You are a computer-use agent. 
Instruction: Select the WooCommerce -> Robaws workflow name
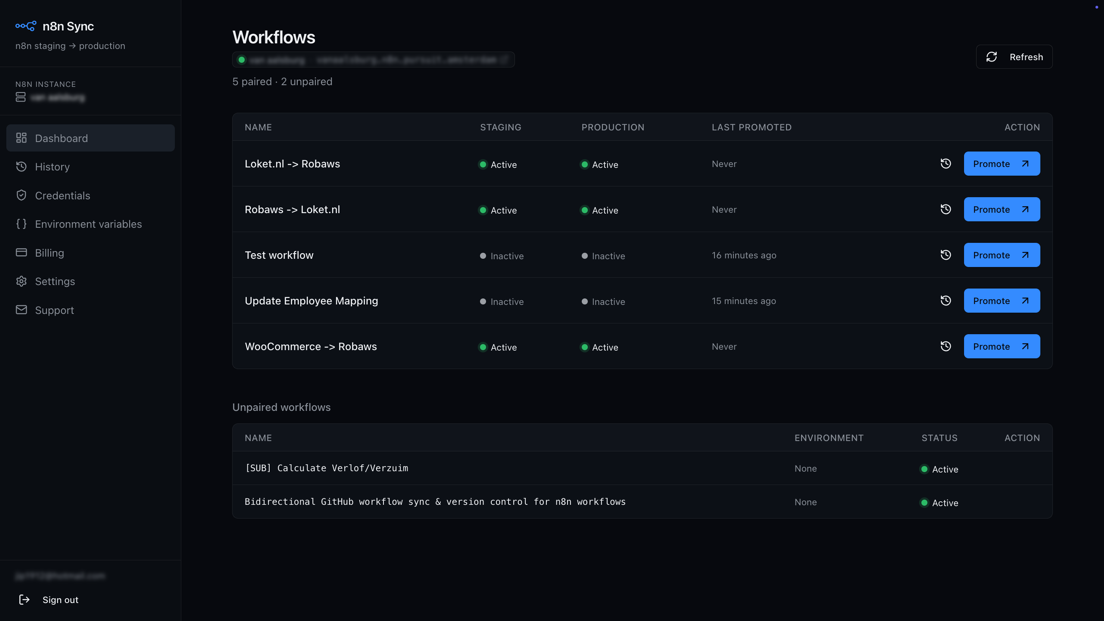pos(310,346)
